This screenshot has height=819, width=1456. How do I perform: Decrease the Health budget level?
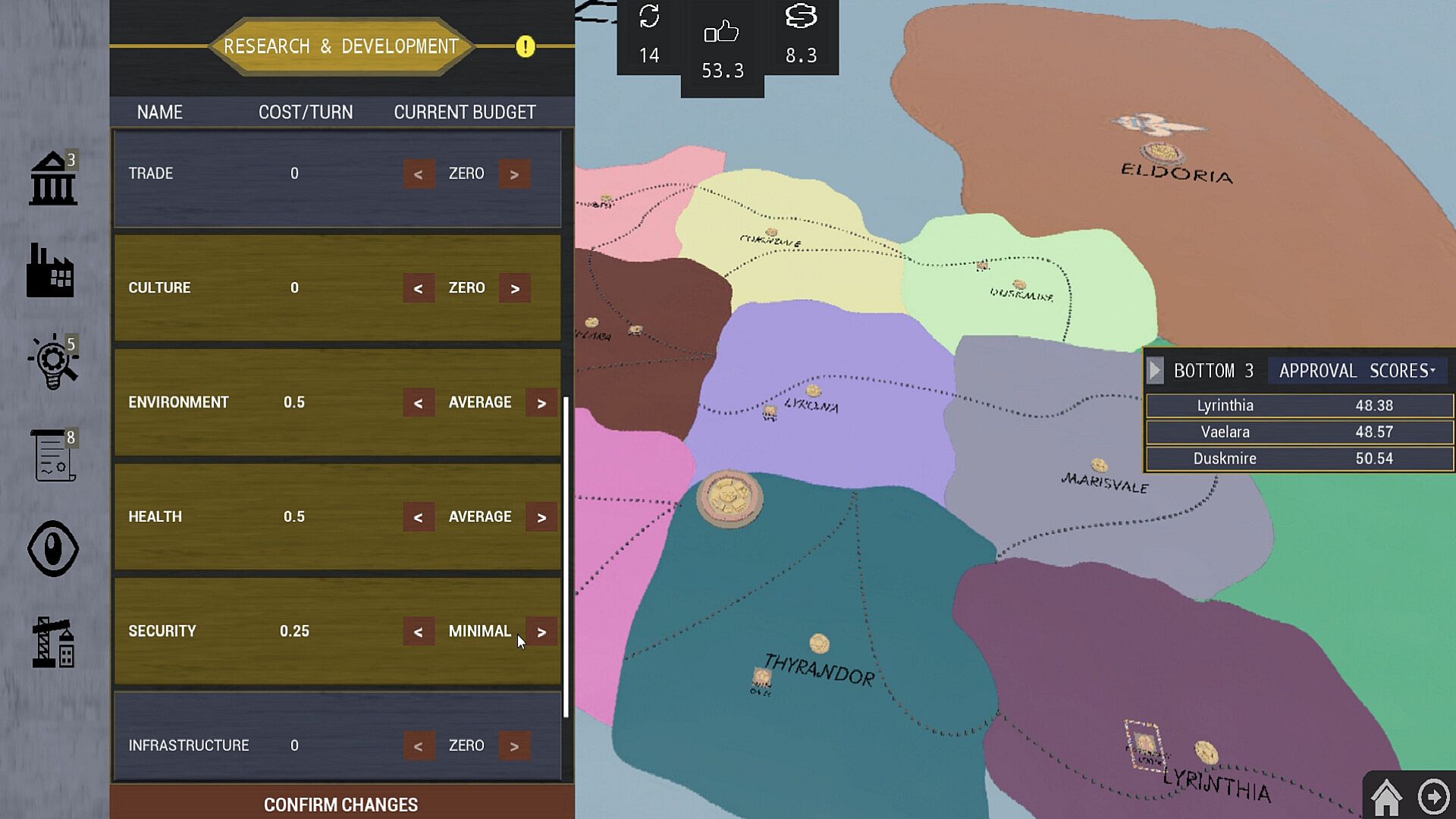pyautogui.click(x=419, y=517)
